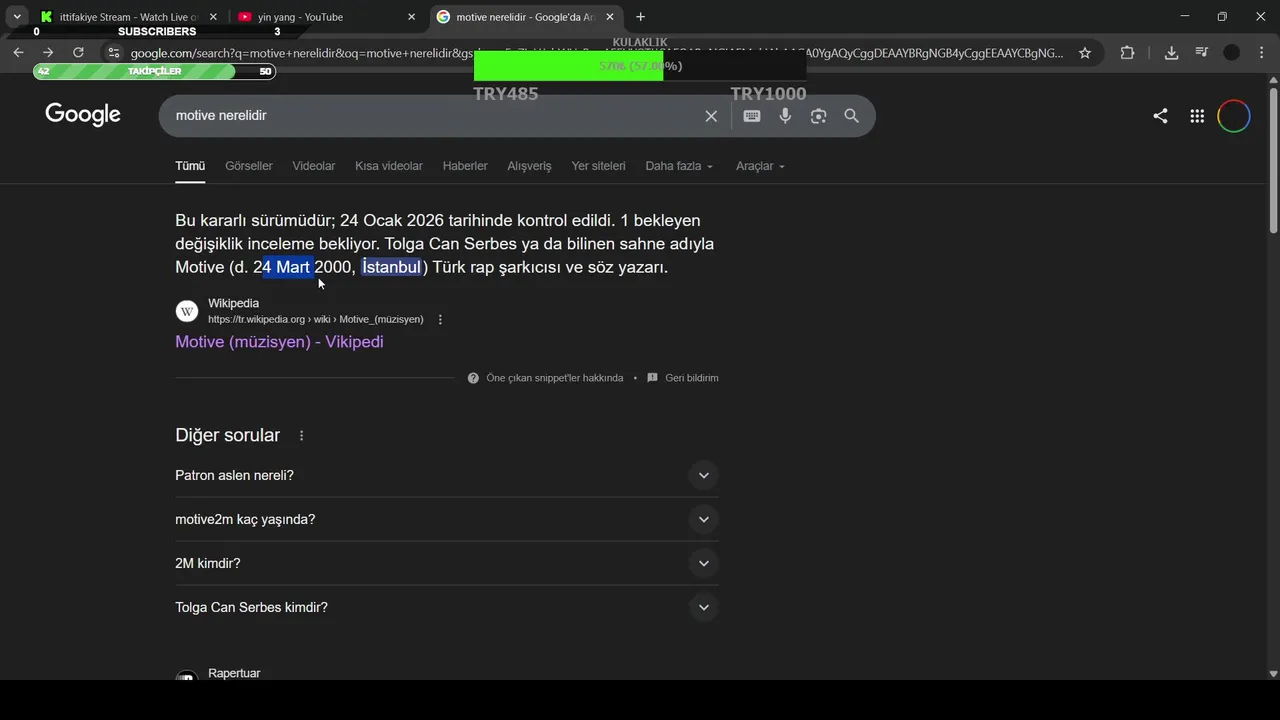Screen dimensions: 1280x720
Task: Click the Chrome address bar URL
Action: [x=597, y=53]
